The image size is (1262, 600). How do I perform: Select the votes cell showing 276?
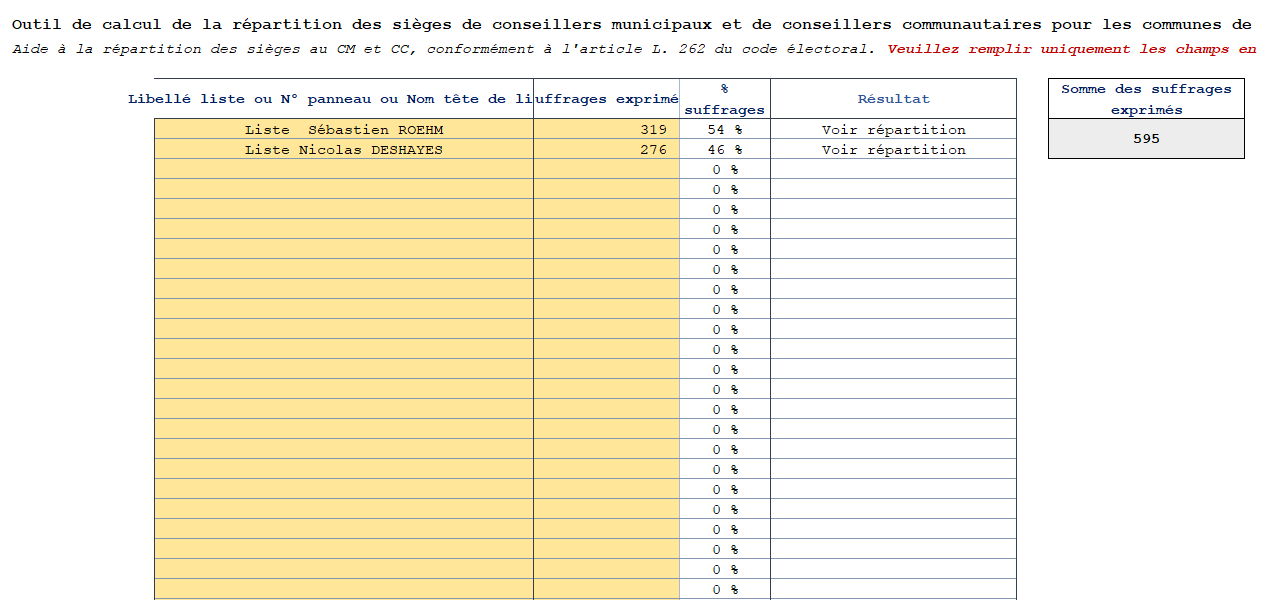click(x=606, y=149)
